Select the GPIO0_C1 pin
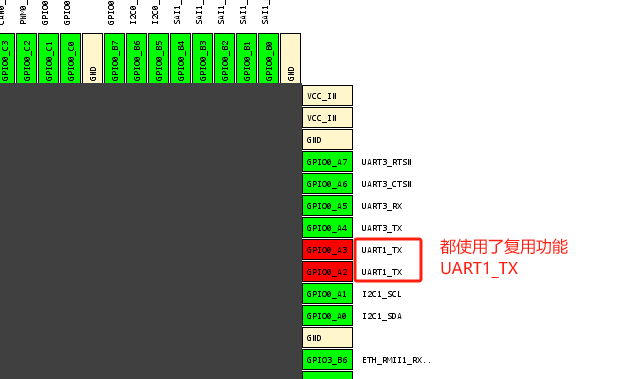 click(x=49, y=58)
